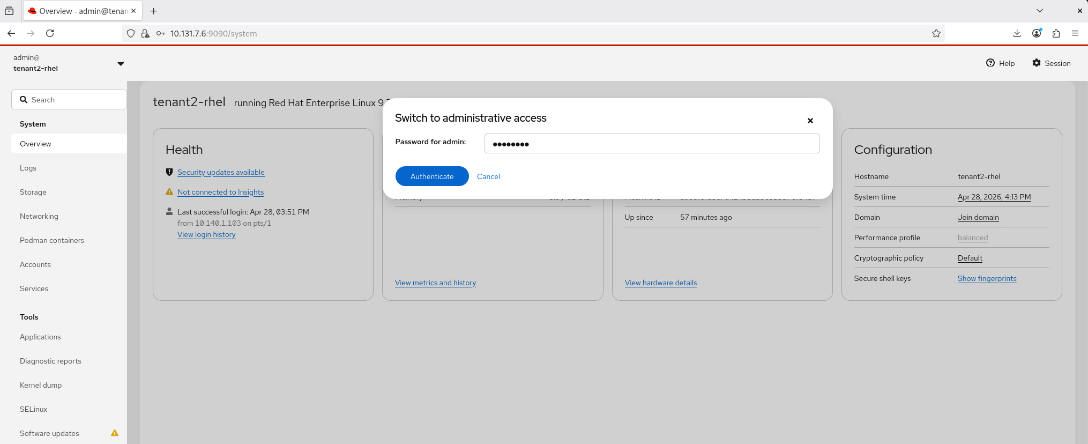The width and height of the screenshot is (1088, 444).
Task: Click the lock icon in the address bar
Action: tap(145, 33)
